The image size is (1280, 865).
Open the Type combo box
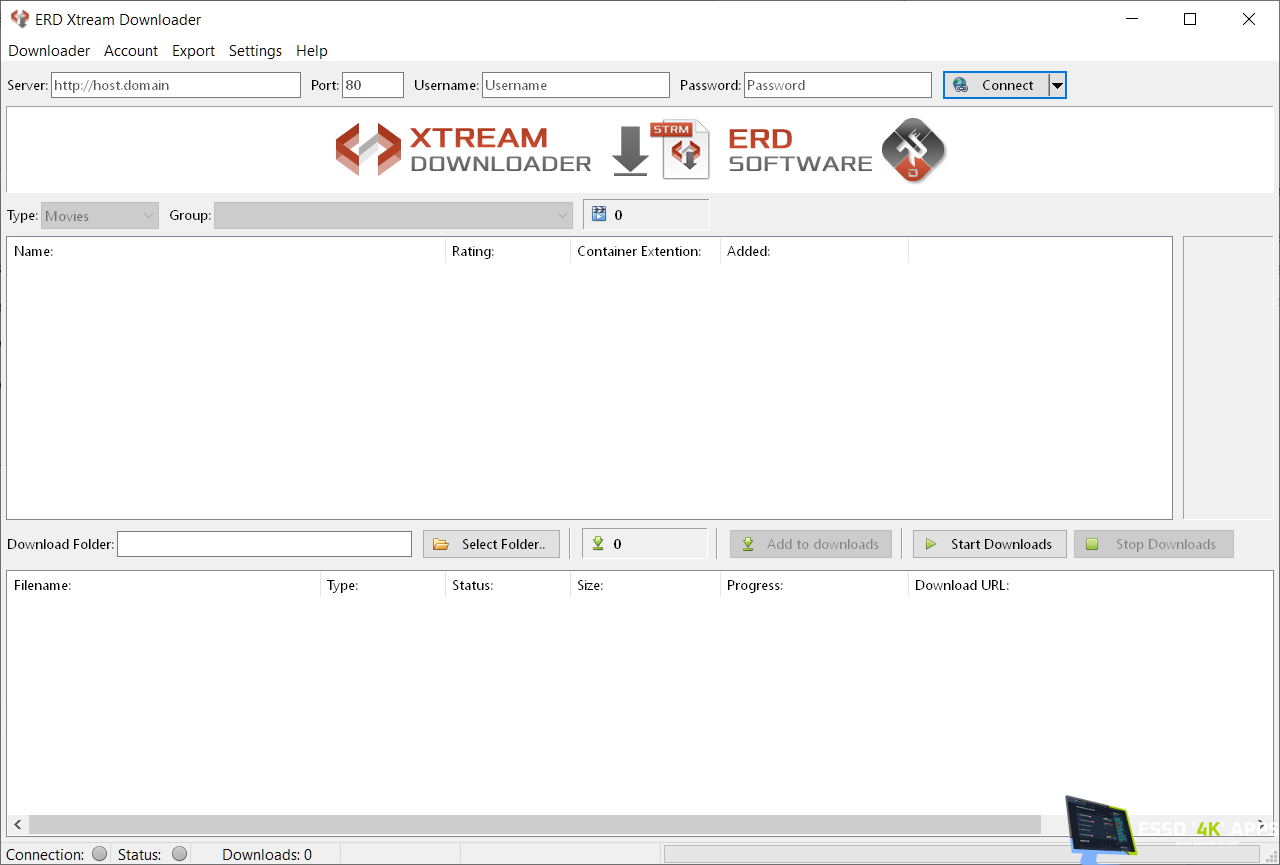point(146,215)
